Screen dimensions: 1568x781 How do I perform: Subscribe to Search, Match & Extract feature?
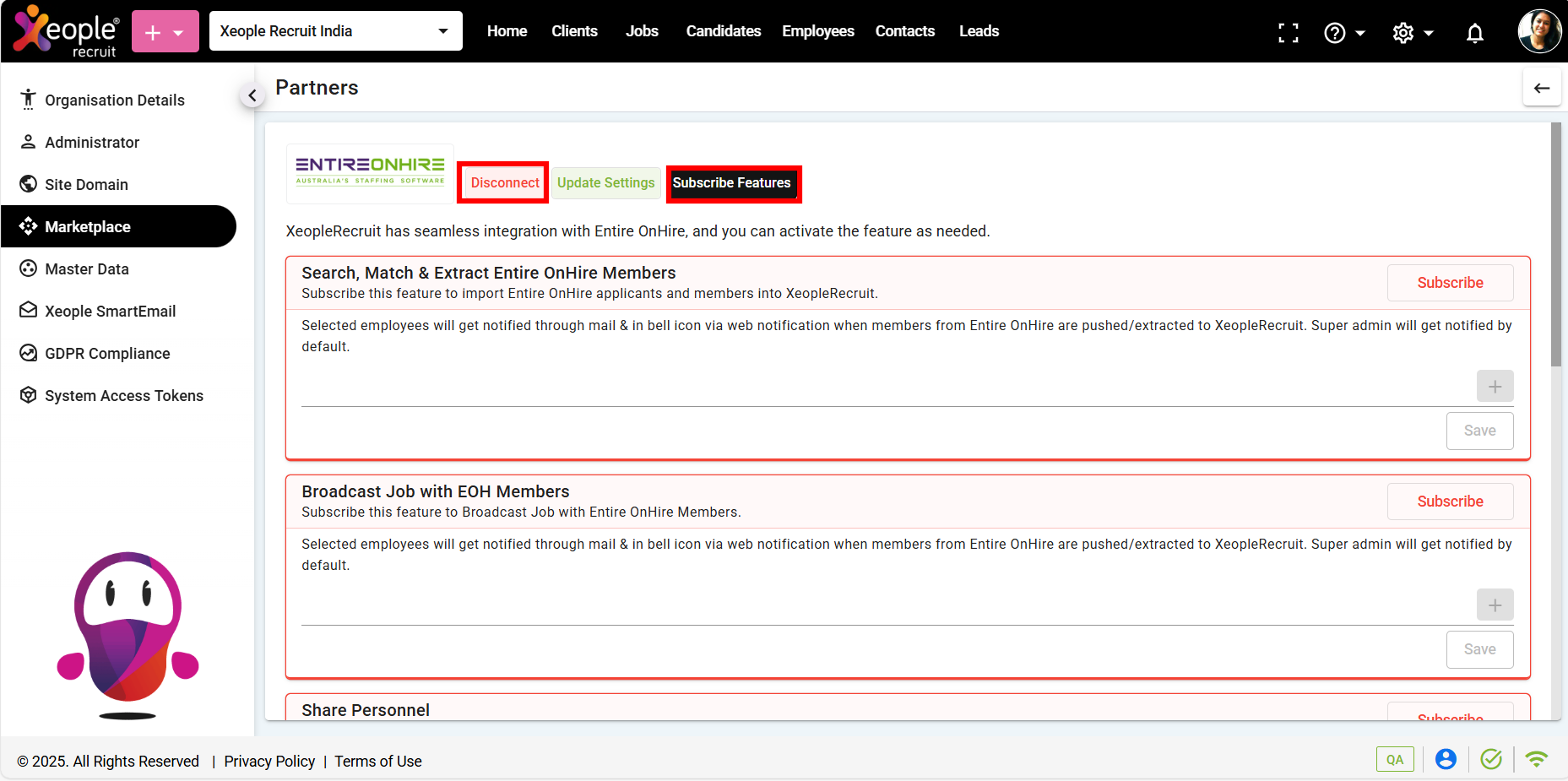coord(1450,283)
